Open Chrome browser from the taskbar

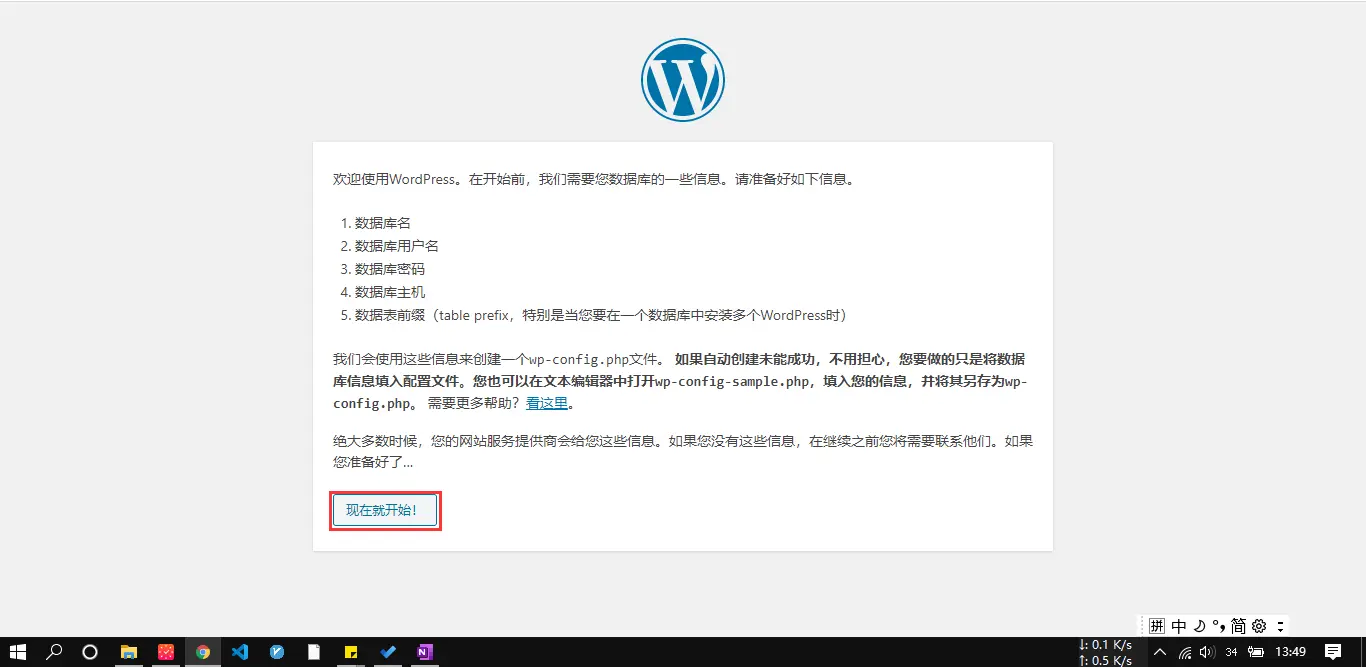click(203, 652)
